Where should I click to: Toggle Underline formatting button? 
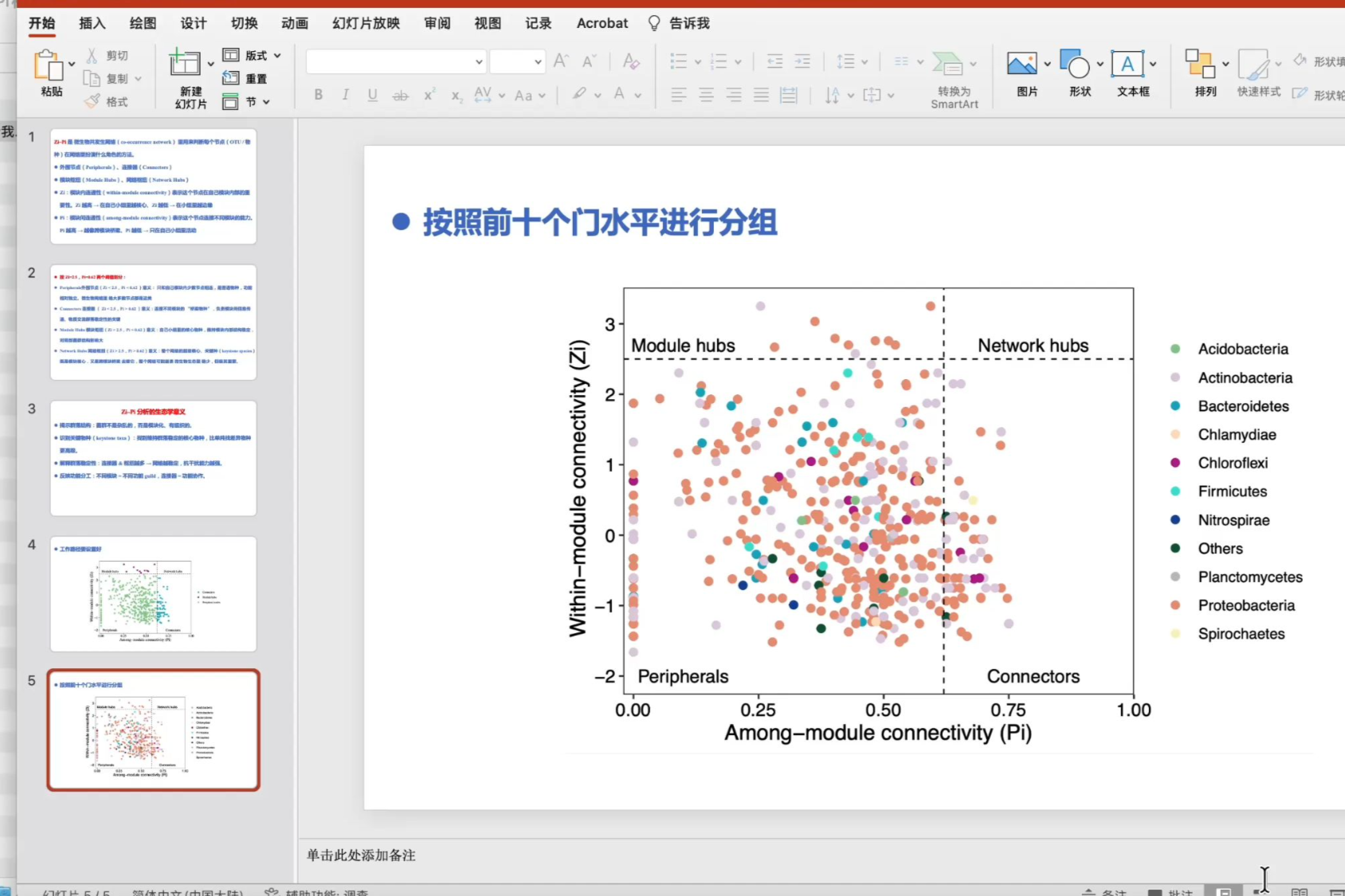372,95
